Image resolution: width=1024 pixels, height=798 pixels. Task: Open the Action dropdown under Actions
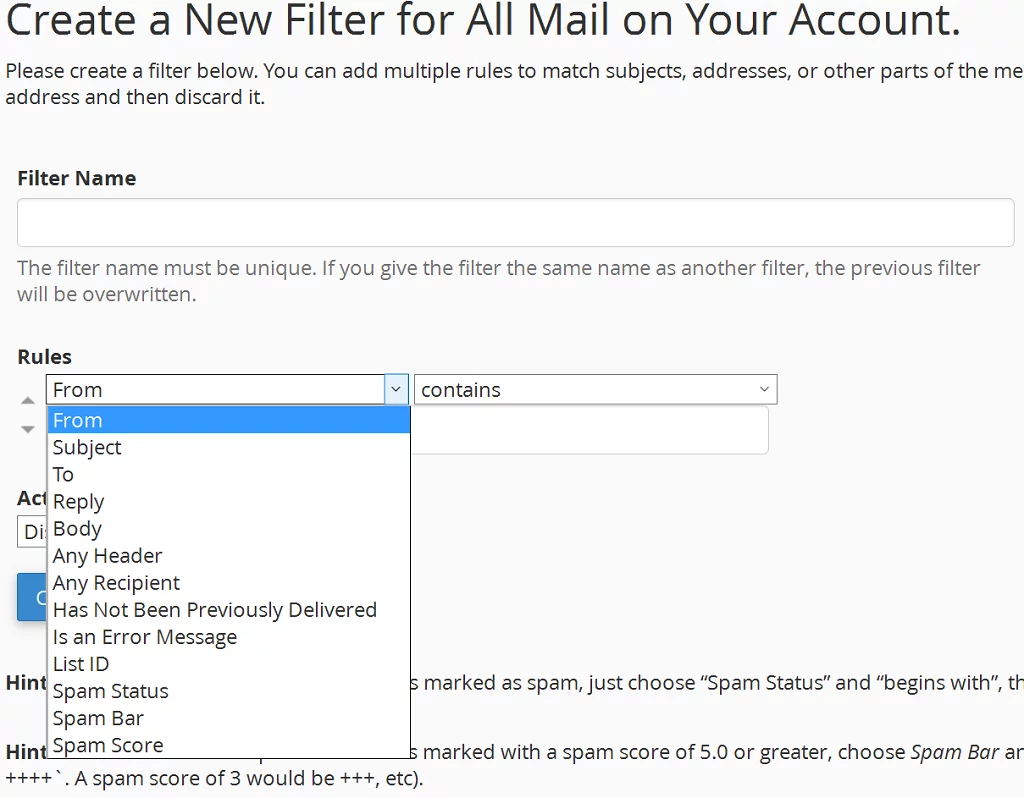33,531
